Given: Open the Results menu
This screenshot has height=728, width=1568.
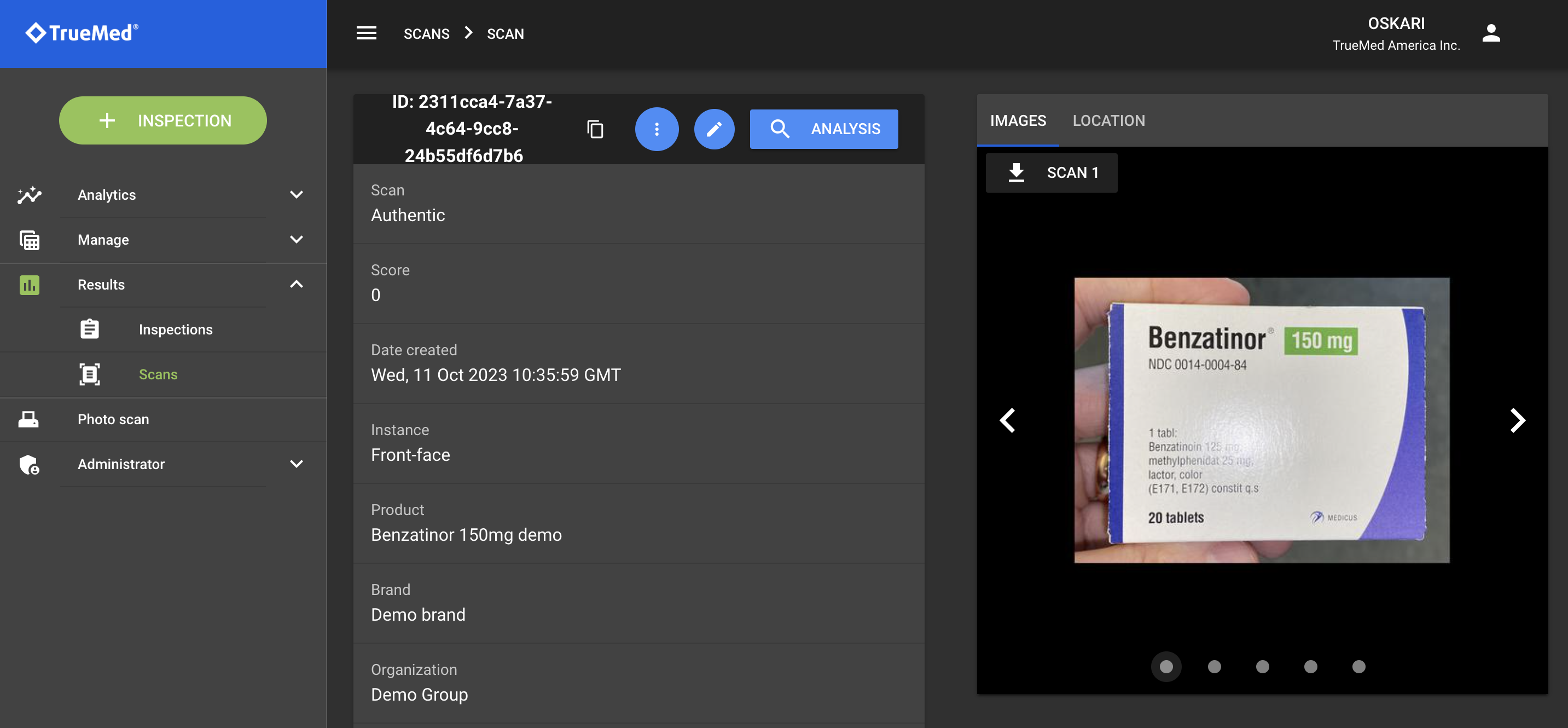Looking at the screenshot, I should pyautogui.click(x=163, y=285).
